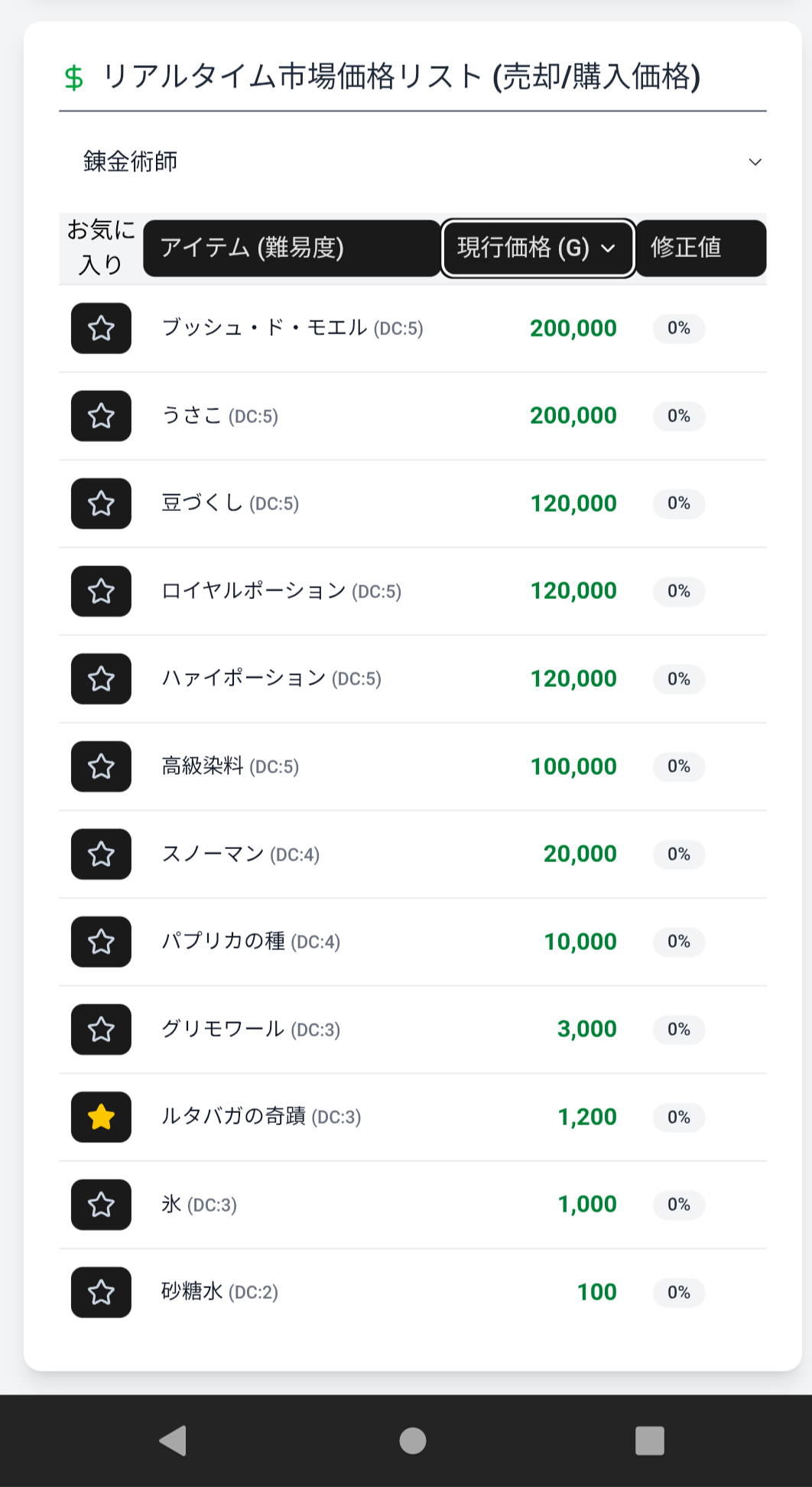Click the chevron arrow beside 錬金術師
Viewport: 812px width, 1487px height.
click(755, 162)
